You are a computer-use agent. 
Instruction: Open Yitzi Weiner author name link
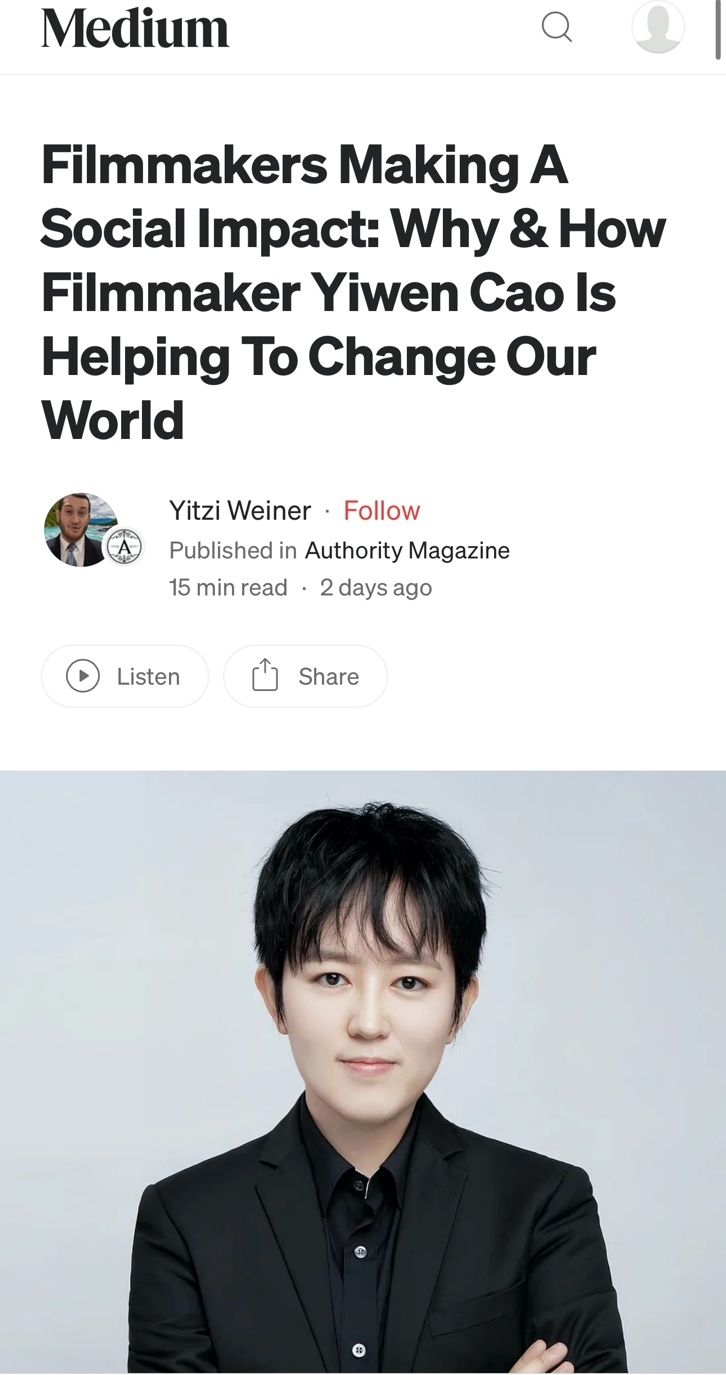[x=240, y=511]
